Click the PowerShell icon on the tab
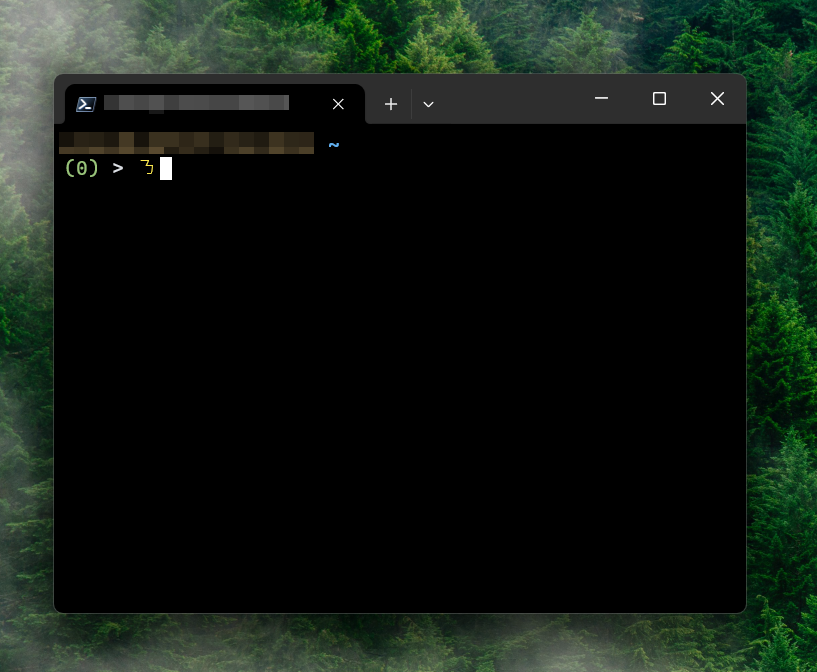Image resolution: width=817 pixels, height=672 pixels. click(86, 104)
